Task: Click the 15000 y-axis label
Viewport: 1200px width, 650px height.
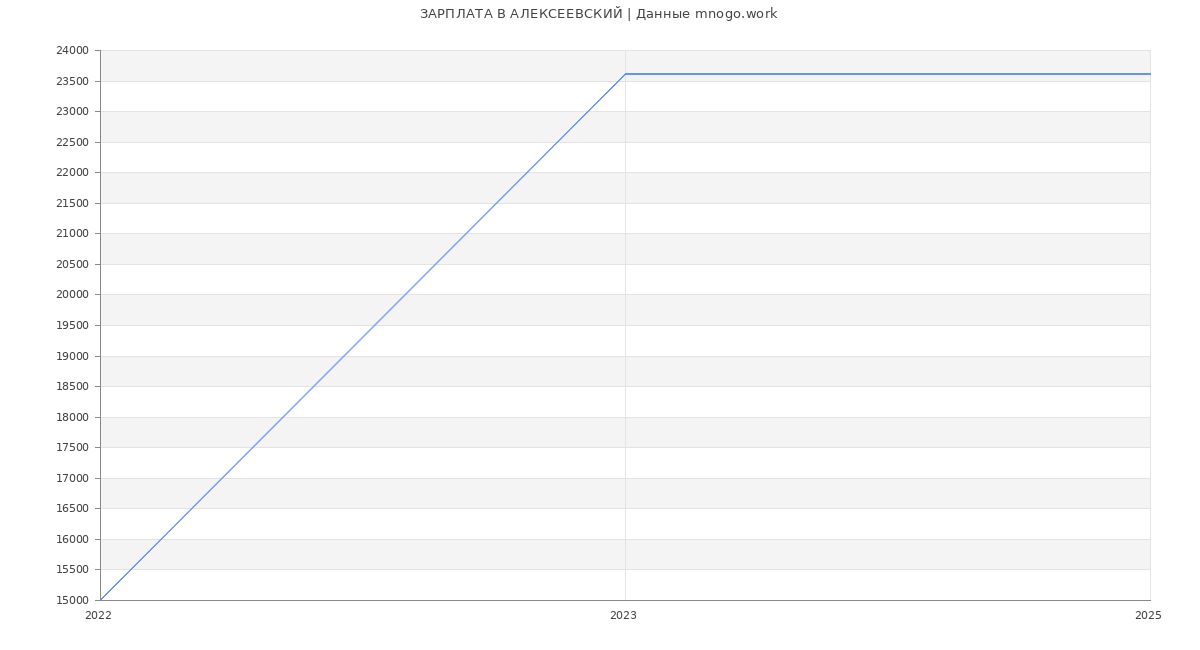Action: (72, 601)
